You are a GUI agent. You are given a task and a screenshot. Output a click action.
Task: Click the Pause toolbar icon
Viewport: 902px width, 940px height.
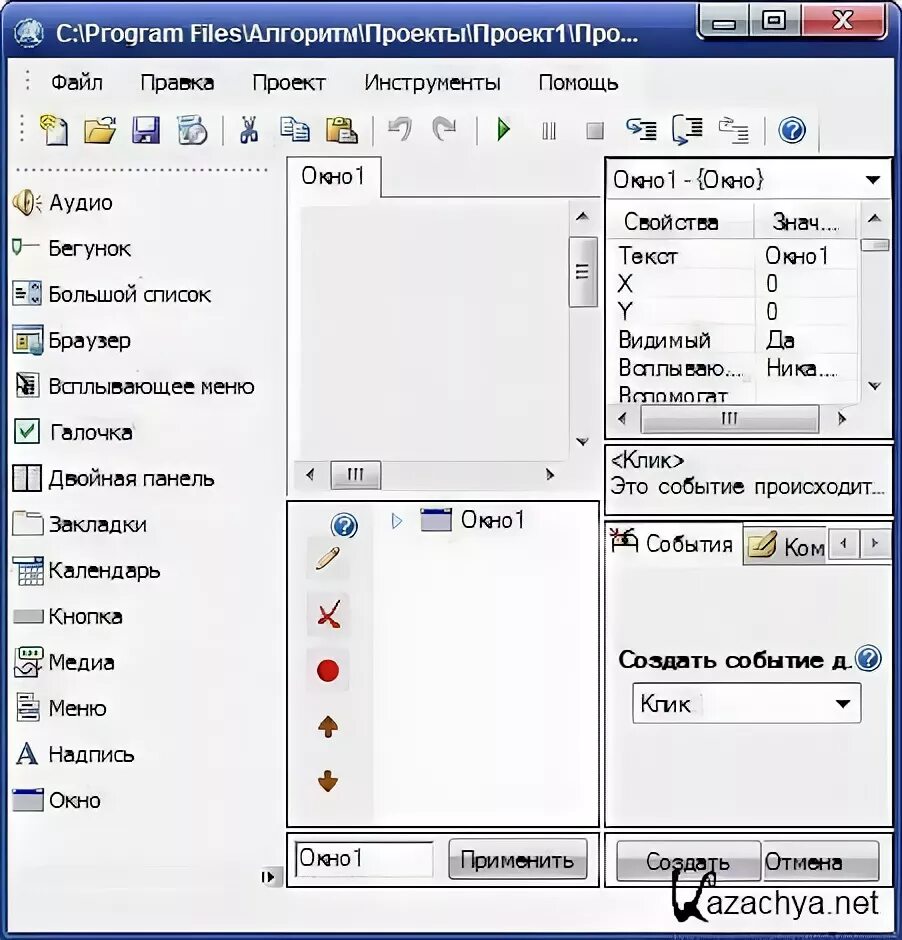pos(548,130)
